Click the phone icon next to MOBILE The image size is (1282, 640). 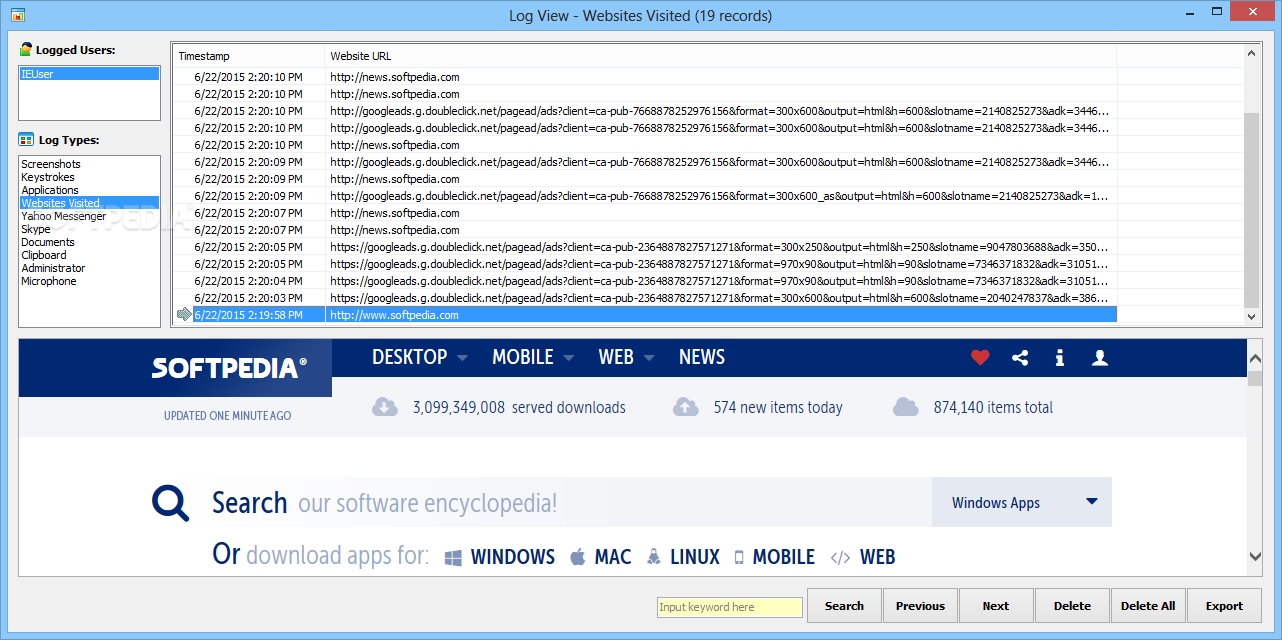point(739,557)
